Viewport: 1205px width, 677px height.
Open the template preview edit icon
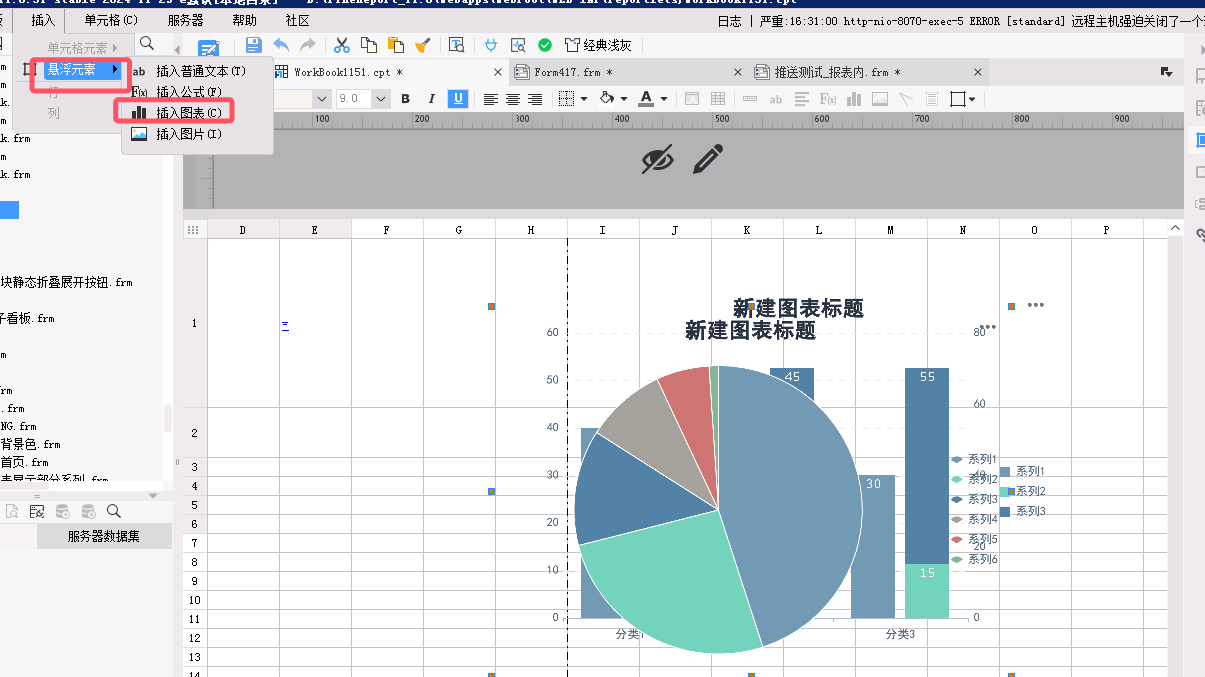(x=456, y=45)
